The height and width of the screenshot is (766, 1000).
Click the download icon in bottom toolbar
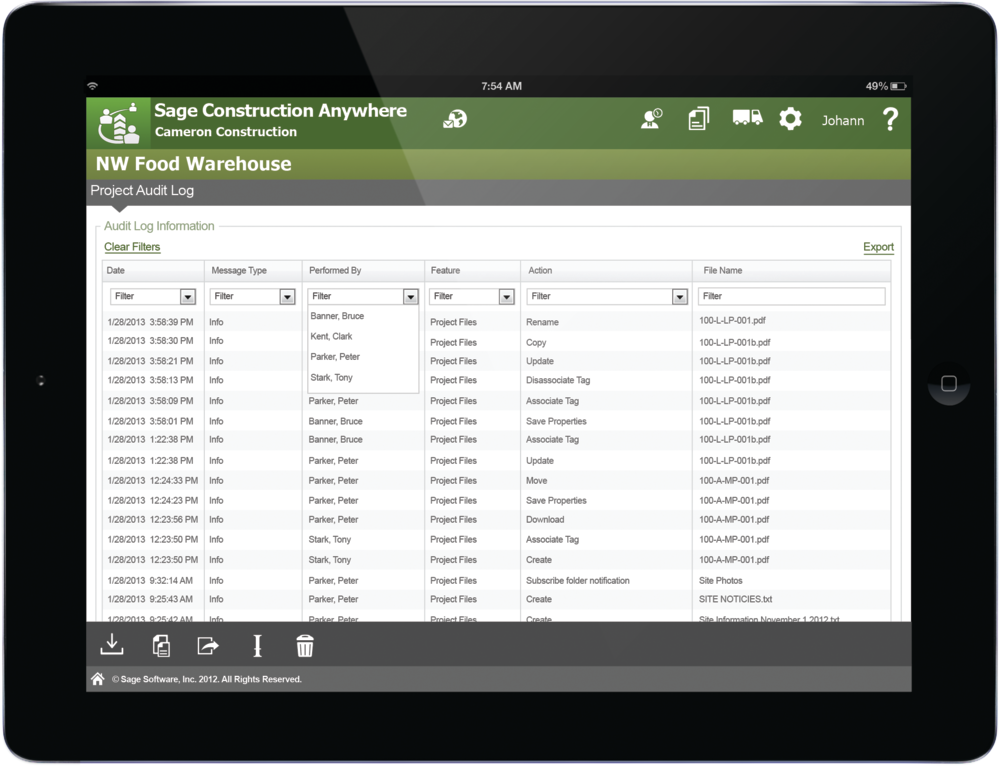[x=112, y=645]
